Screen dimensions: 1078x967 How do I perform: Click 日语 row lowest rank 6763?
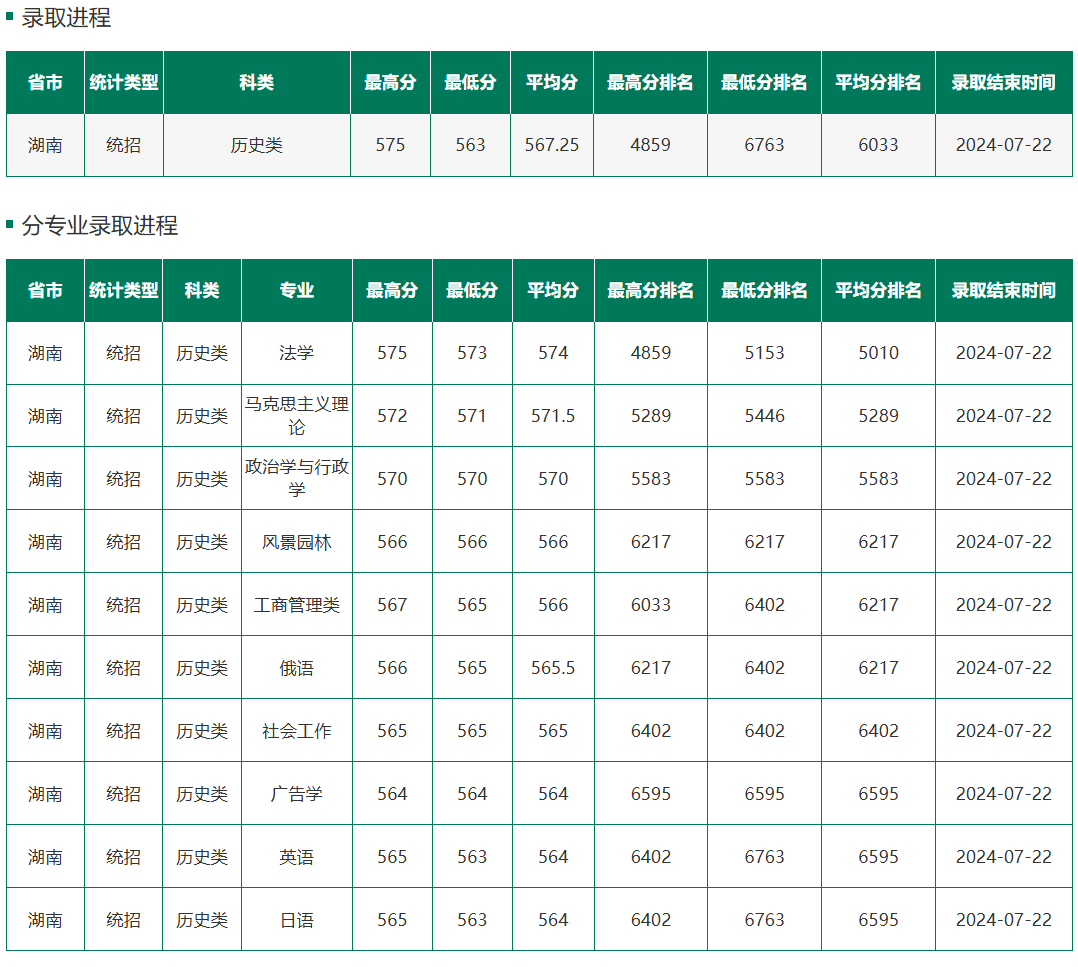pos(764,920)
